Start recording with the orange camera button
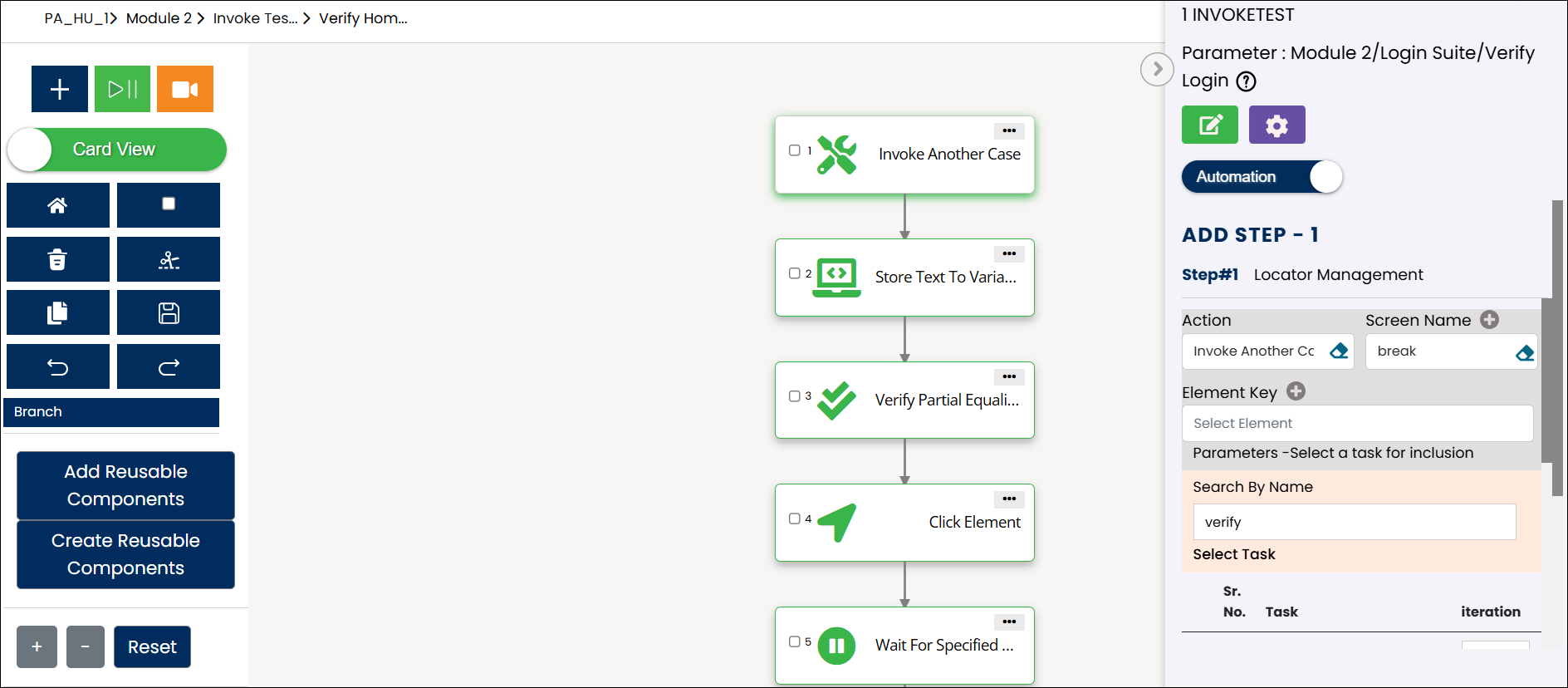Image resolution: width=1568 pixels, height=688 pixels. tap(184, 89)
